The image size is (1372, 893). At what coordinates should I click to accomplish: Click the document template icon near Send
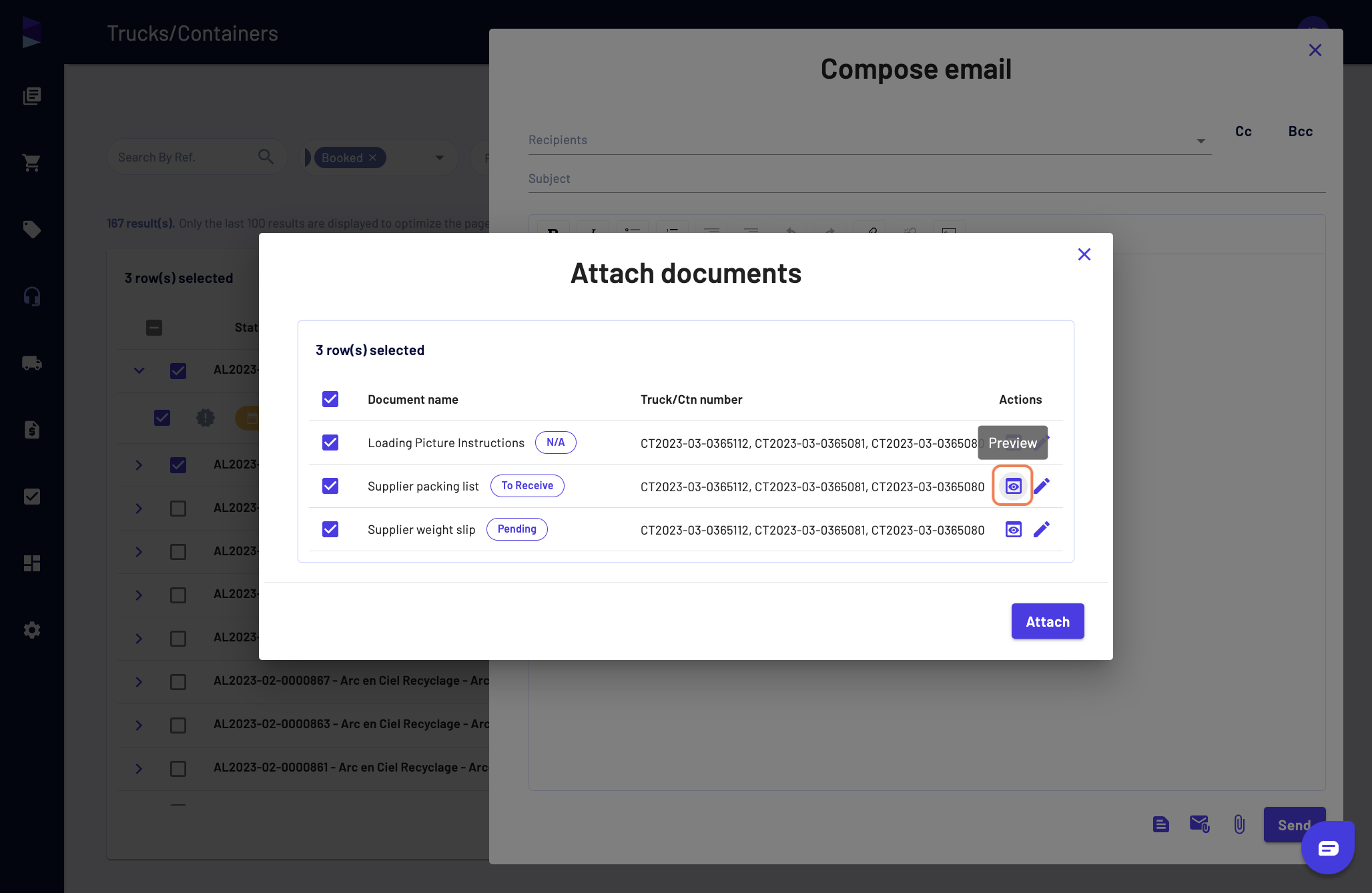pyautogui.click(x=1161, y=825)
